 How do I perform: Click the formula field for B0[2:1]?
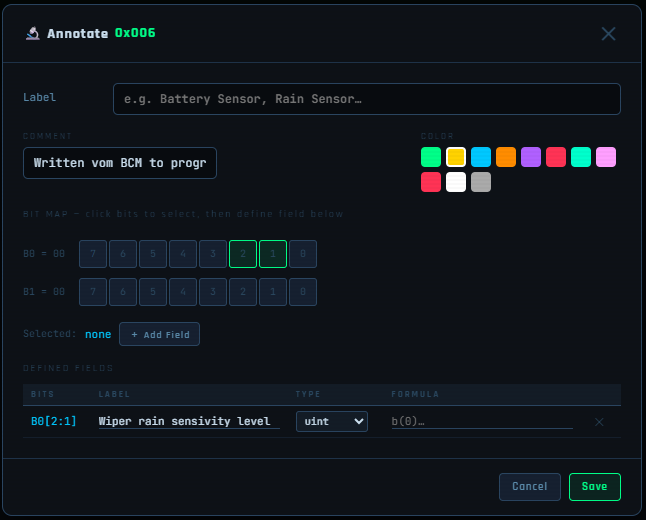481,422
